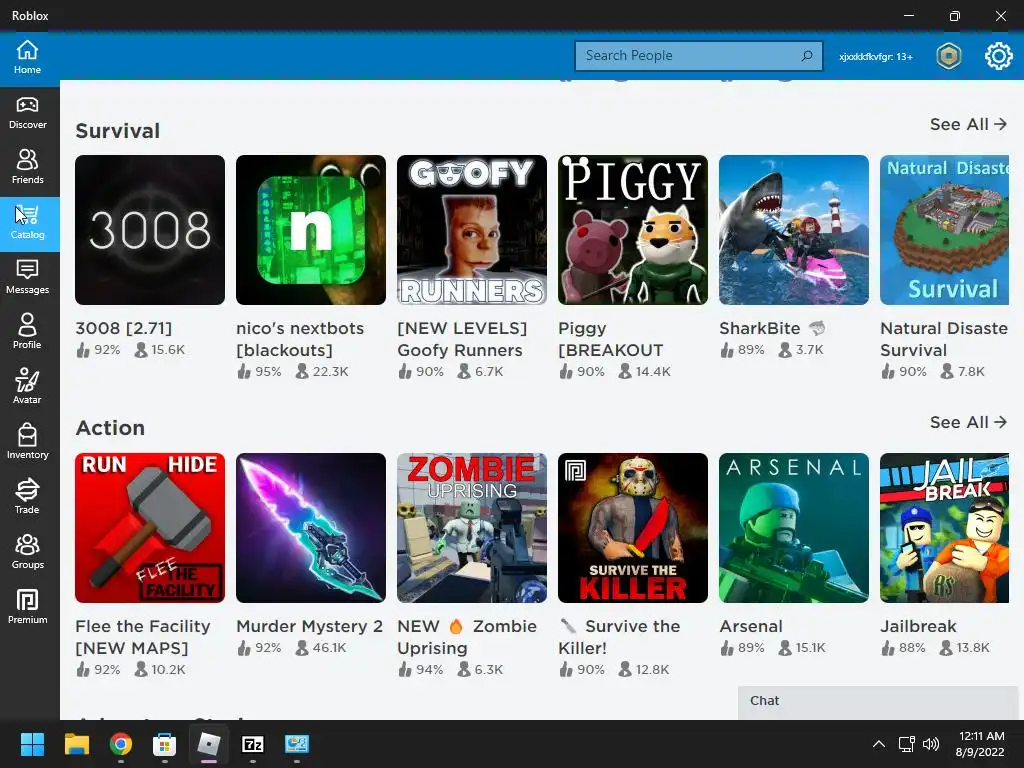The width and height of the screenshot is (1024, 768).
Task: Open the 3008 game thumbnail
Action: click(150, 230)
